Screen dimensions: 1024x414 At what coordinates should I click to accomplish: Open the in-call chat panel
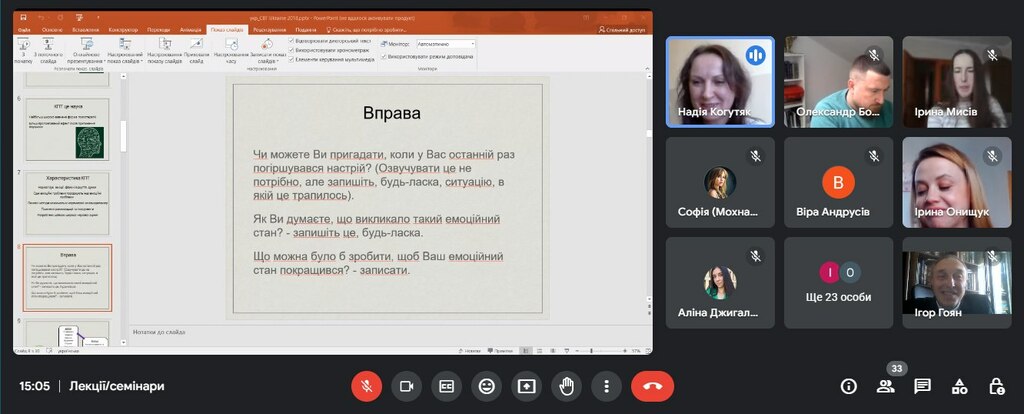pos(922,386)
